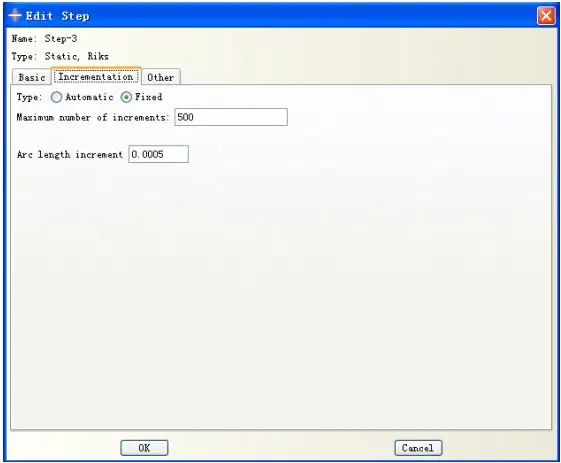
Task: Click the 'Step-3' name text
Action: 60,38
